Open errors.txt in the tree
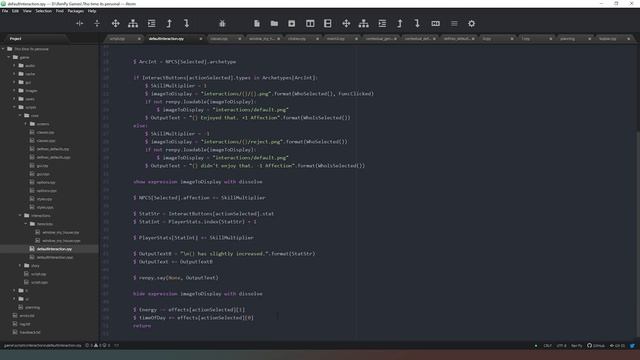This screenshot has height=360, width=640. [x=27, y=316]
